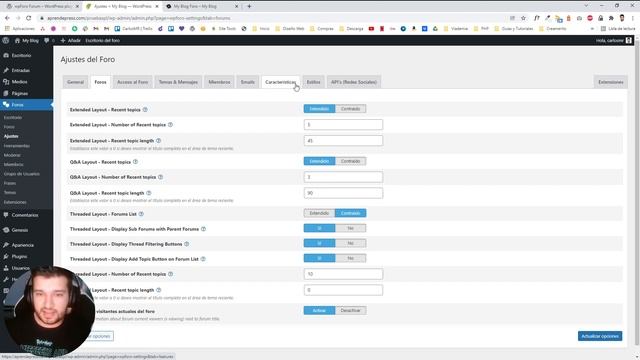Edit Q&A Layout Recent topic length field

pyautogui.click(x=343, y=193)
